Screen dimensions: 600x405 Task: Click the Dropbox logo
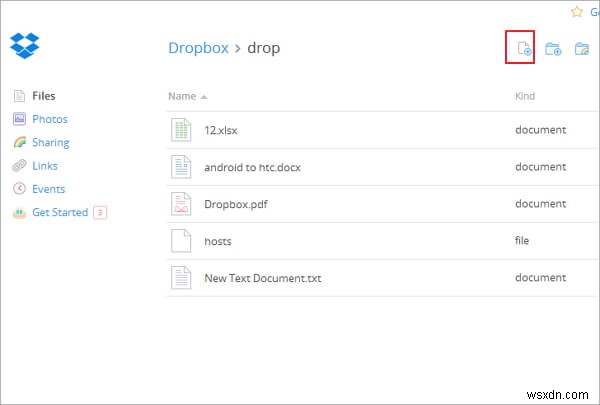(25, 46)
